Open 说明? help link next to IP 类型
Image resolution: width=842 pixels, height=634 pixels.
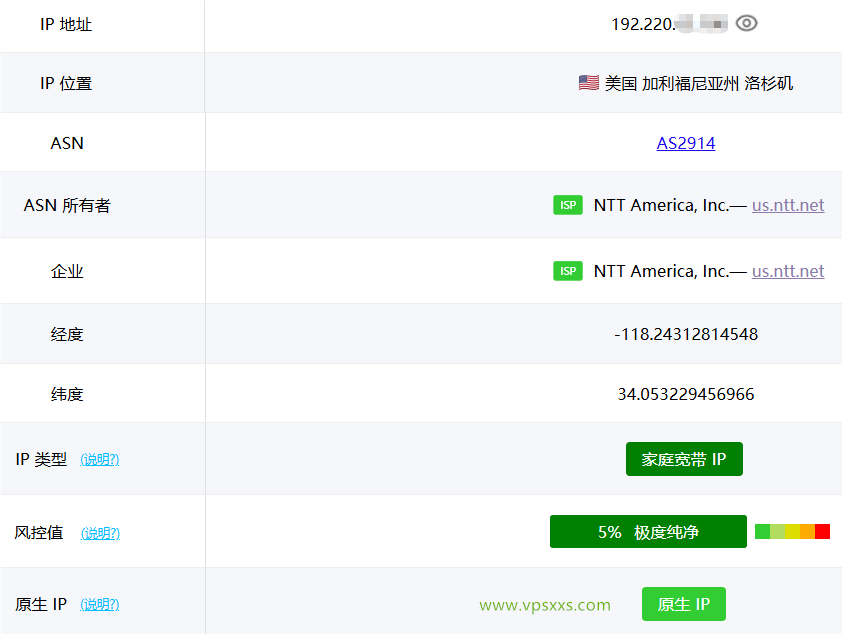tap(99, 460)
